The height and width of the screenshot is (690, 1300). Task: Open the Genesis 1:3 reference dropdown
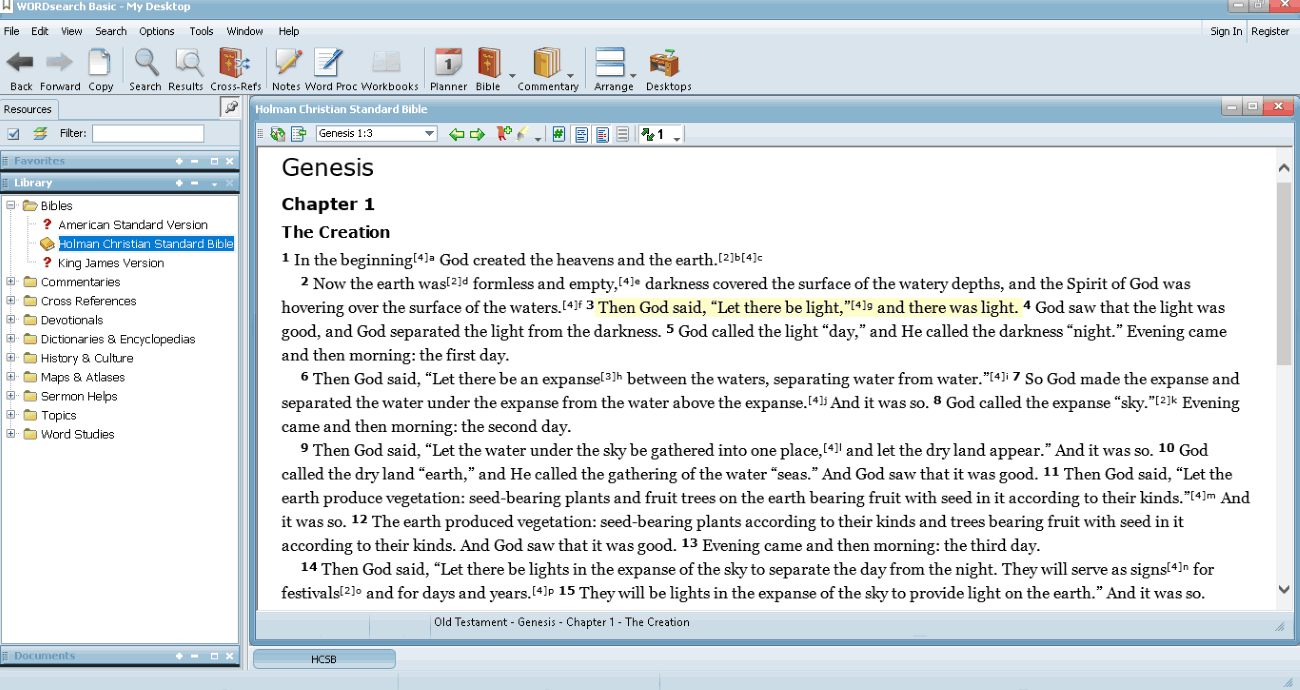pos(430,134)
